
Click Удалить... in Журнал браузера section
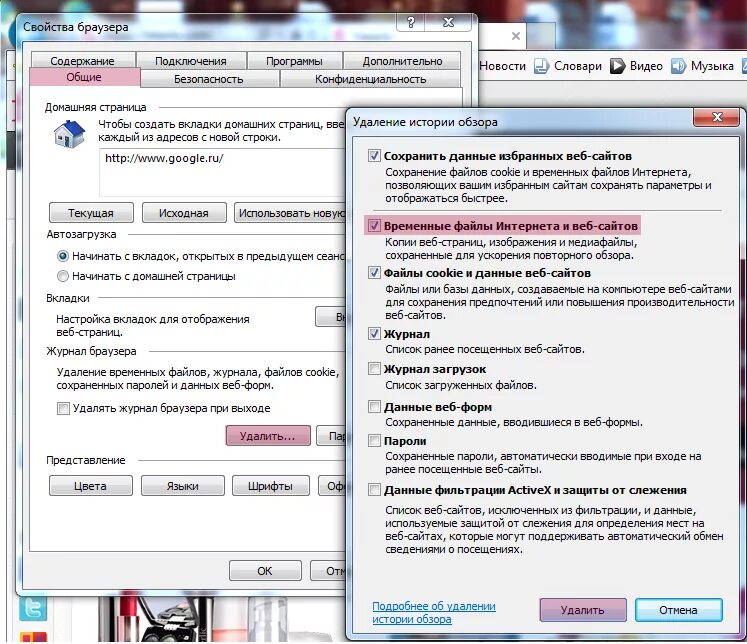tap(268, 436)
